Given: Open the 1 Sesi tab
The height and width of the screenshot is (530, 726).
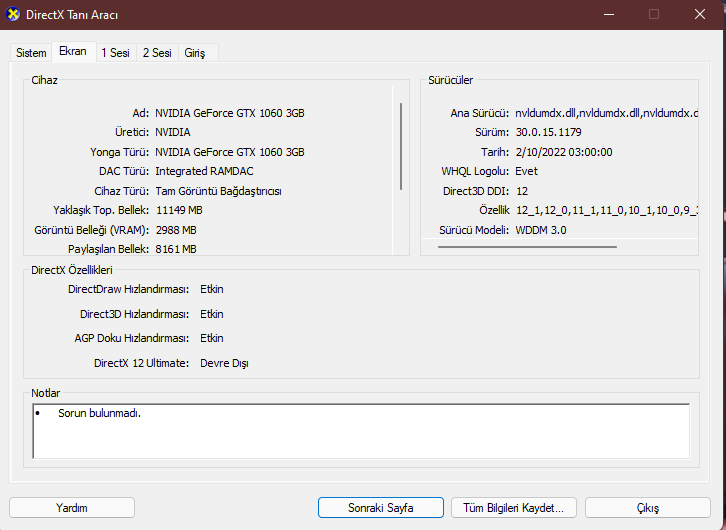Looking at the screenshot, I should click(115, 53).
